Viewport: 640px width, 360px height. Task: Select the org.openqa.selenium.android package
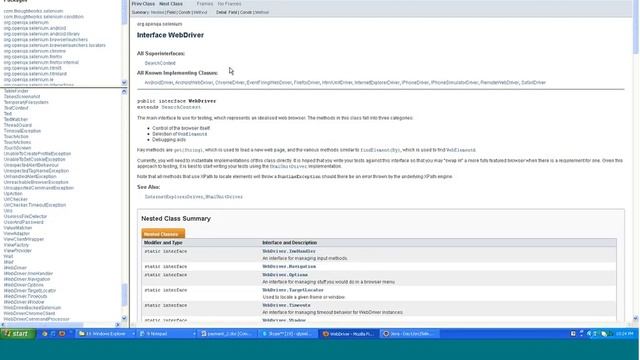pyautogui.click(x=35, y=28)
